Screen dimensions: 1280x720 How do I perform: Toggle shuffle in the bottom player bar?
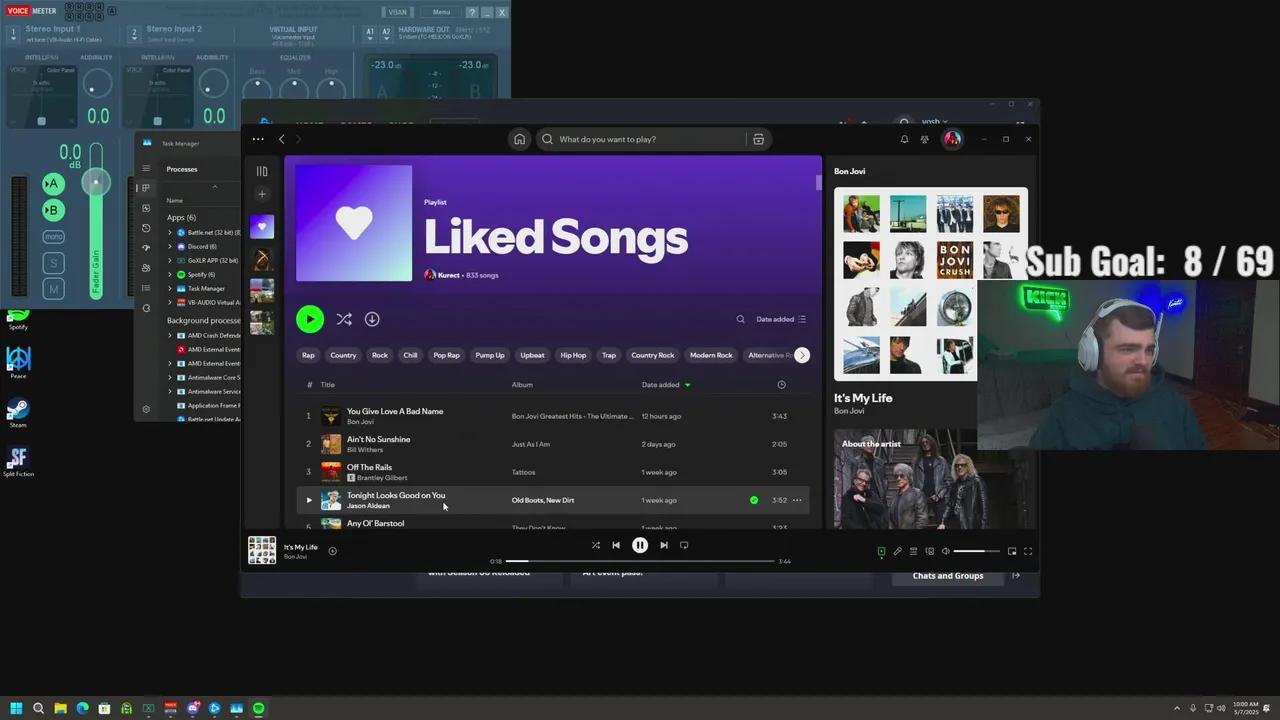pos(595,545)
